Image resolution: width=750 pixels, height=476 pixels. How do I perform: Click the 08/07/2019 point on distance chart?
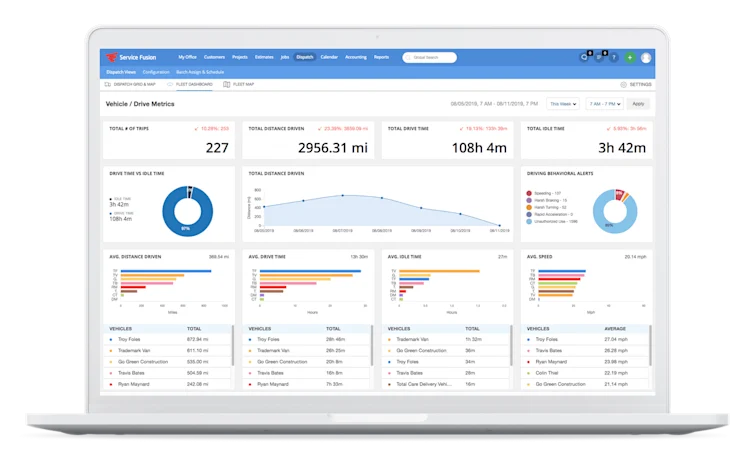(x=342, y=195)
